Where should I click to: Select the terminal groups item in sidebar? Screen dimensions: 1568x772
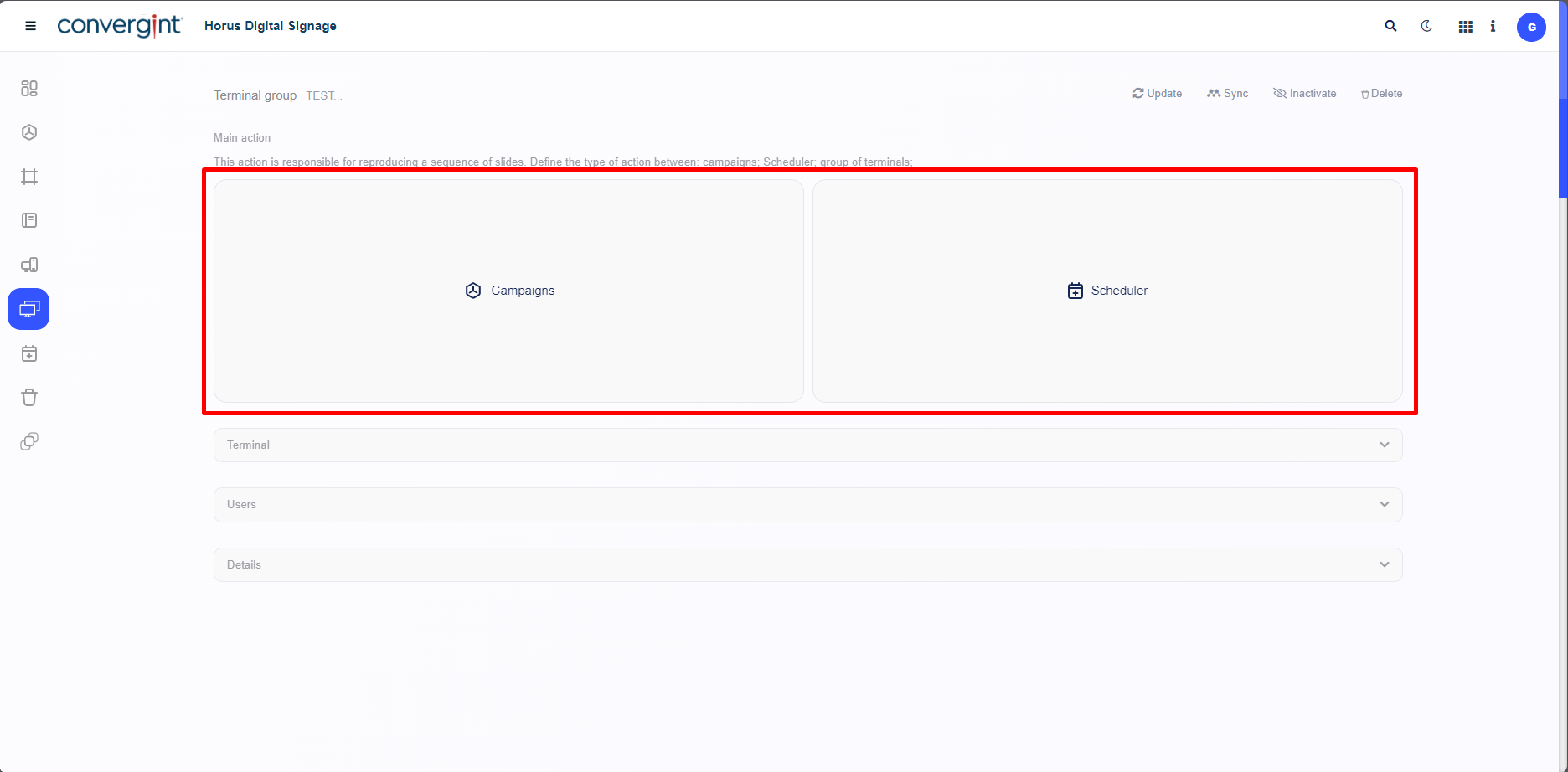[x=29, y=310]
